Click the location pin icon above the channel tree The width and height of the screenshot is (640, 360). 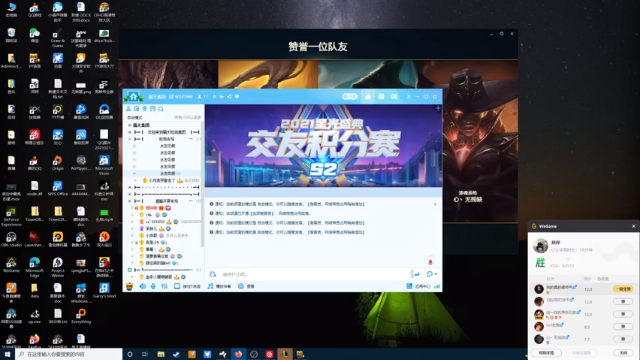point(144,109)
